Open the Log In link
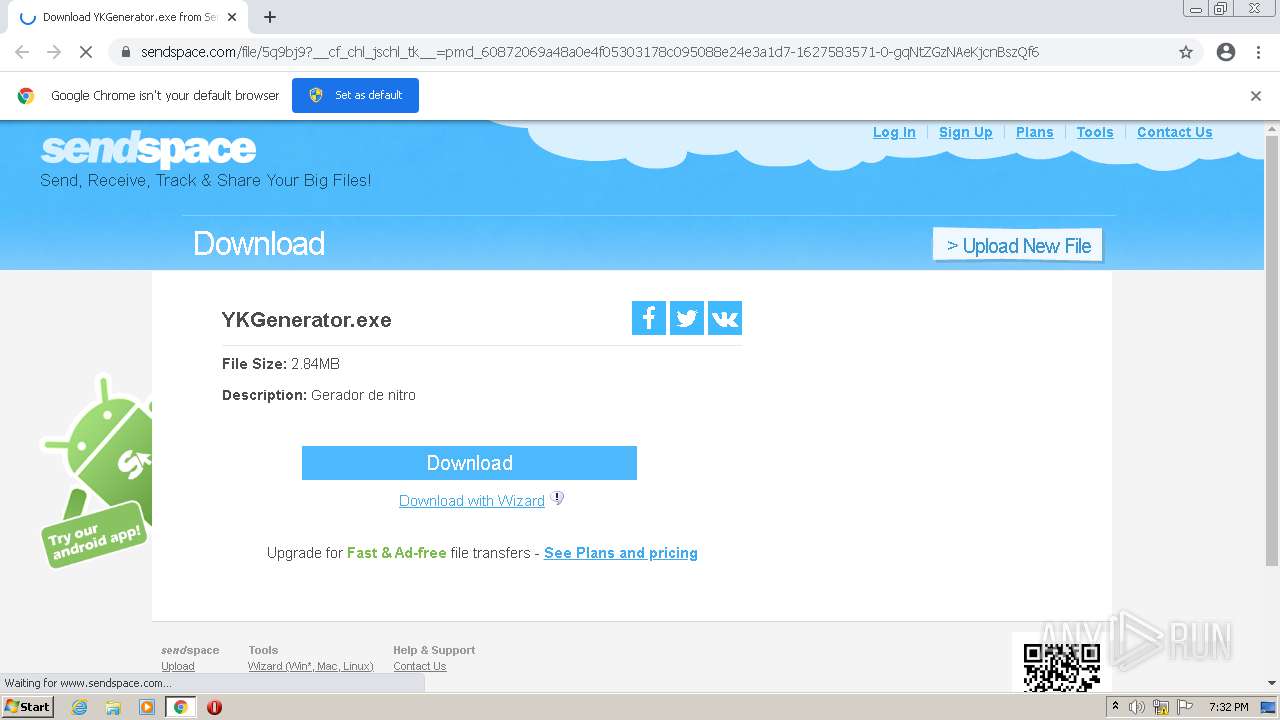 (894, 132)
